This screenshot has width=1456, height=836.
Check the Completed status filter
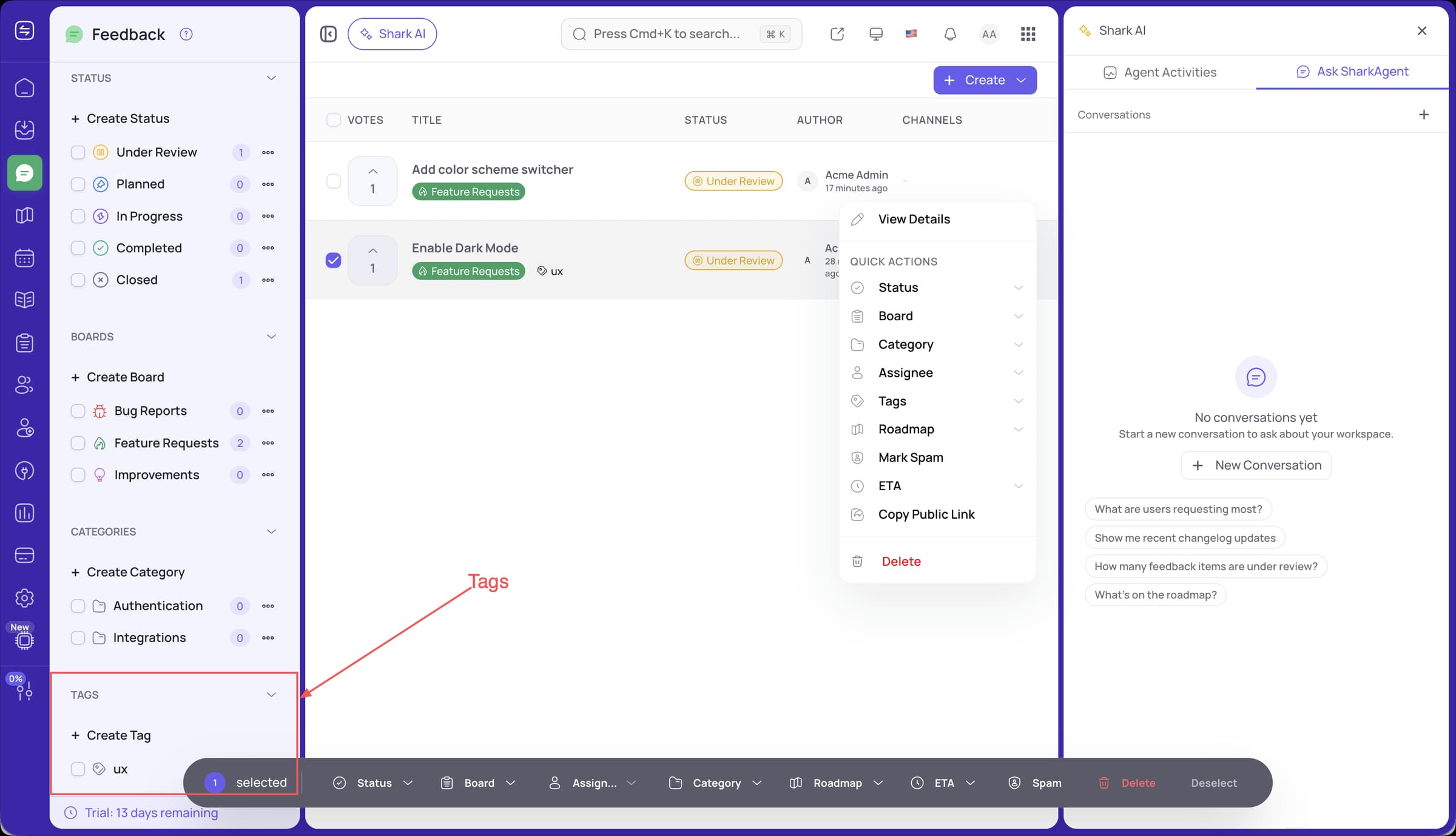point(78,248)
